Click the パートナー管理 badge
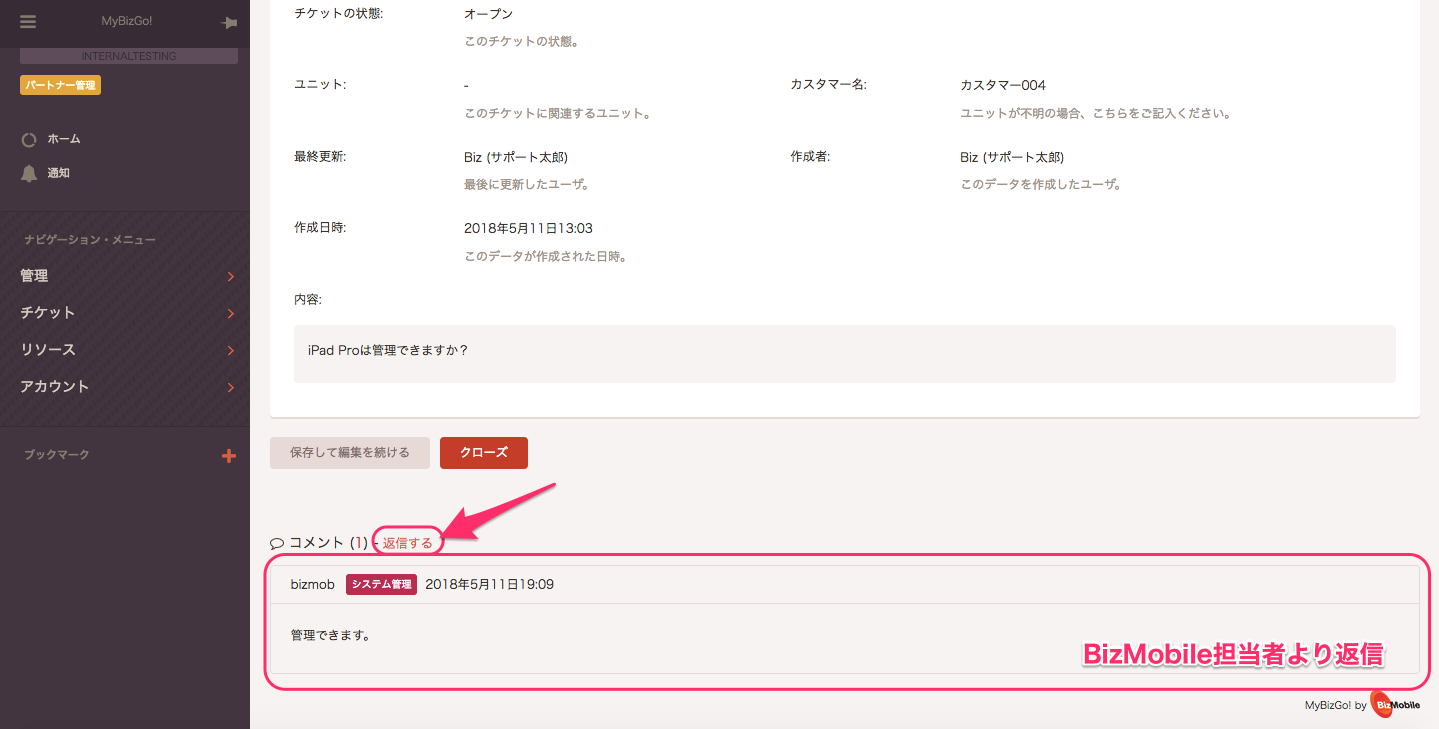 pos(60,85)
